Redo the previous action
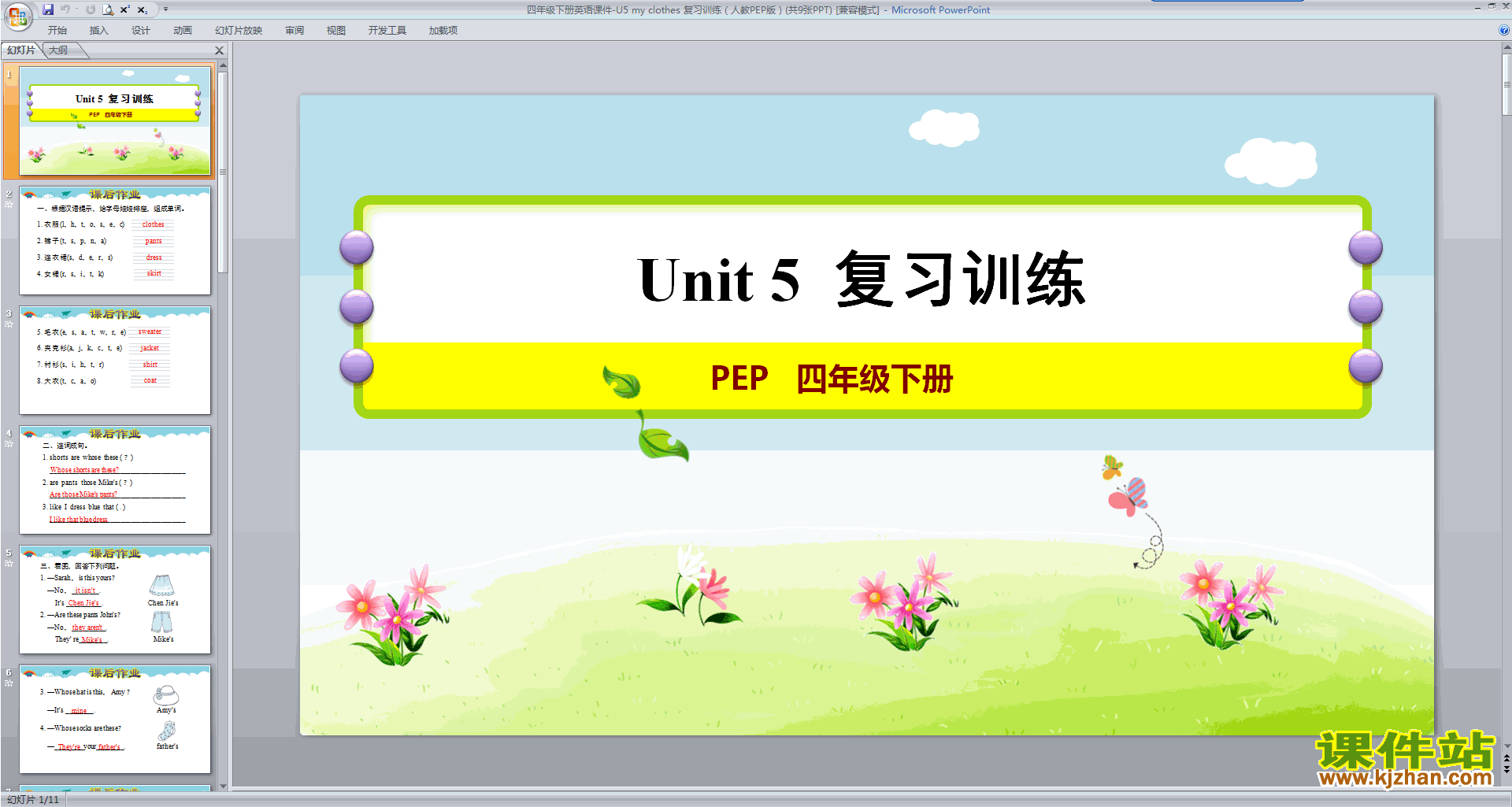The height and width of the screenshot is (807, 1512). [x=91, y=9]
